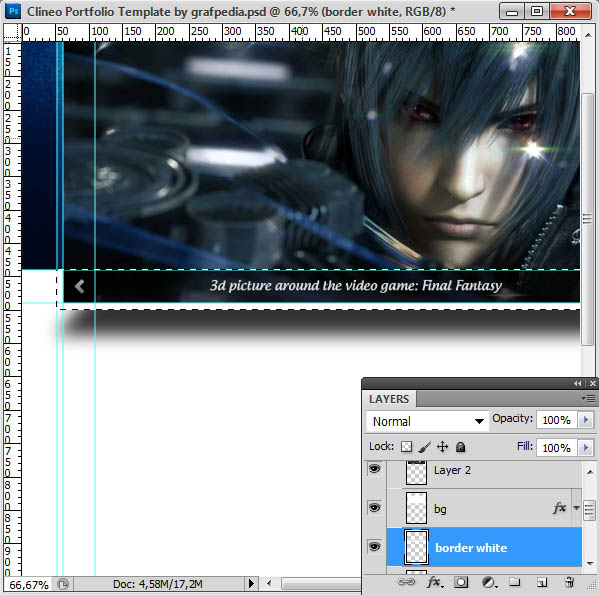Viewport: 599px width, 595px height.
Task: Toggle lock transparent pixels
Action: pos(406,447)
